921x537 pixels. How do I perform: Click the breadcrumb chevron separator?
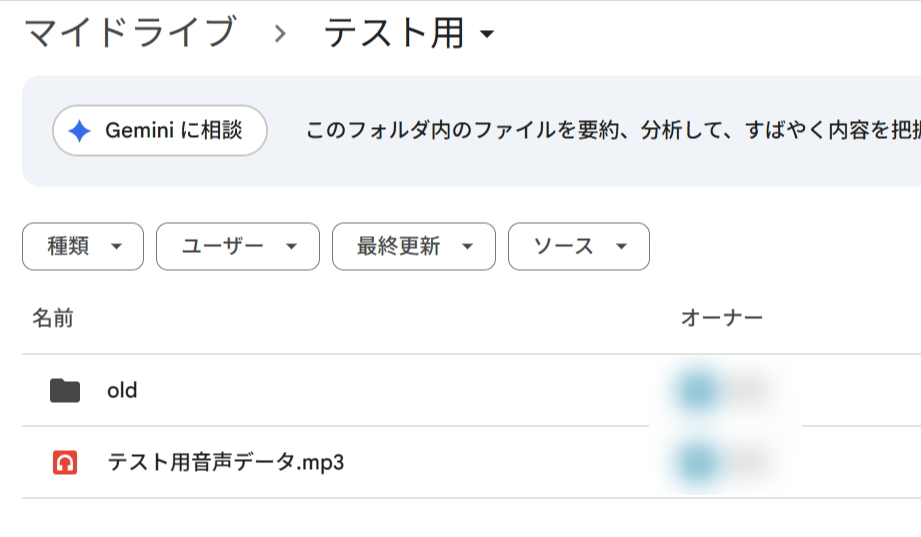click(280, 33)
